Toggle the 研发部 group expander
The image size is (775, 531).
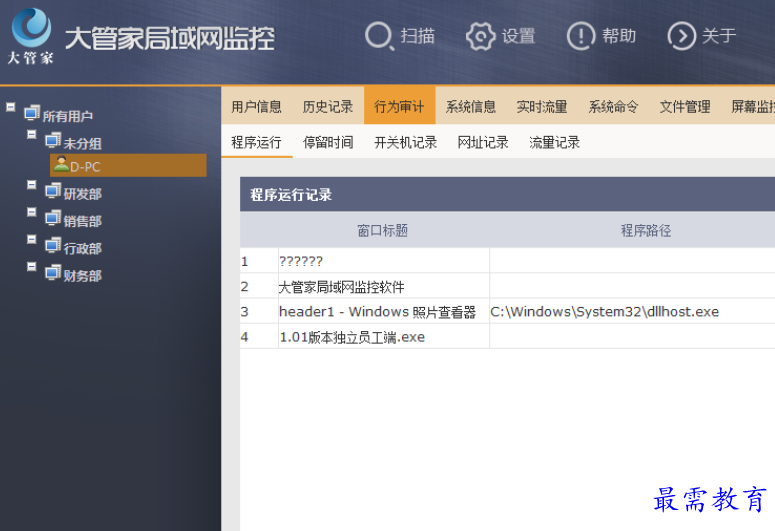(x=32, y=185)
